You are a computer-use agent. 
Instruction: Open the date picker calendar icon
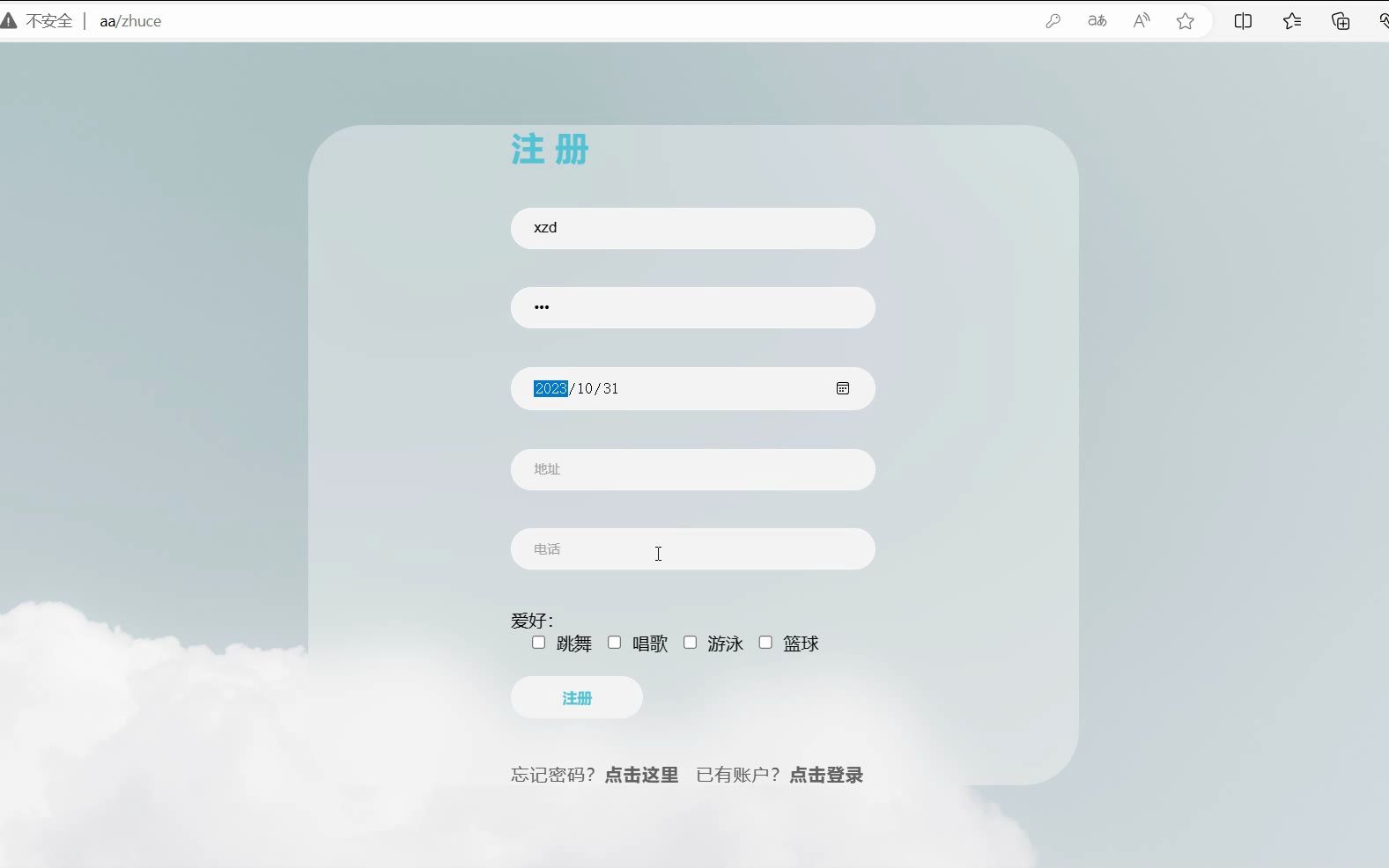tap(843, 388)
